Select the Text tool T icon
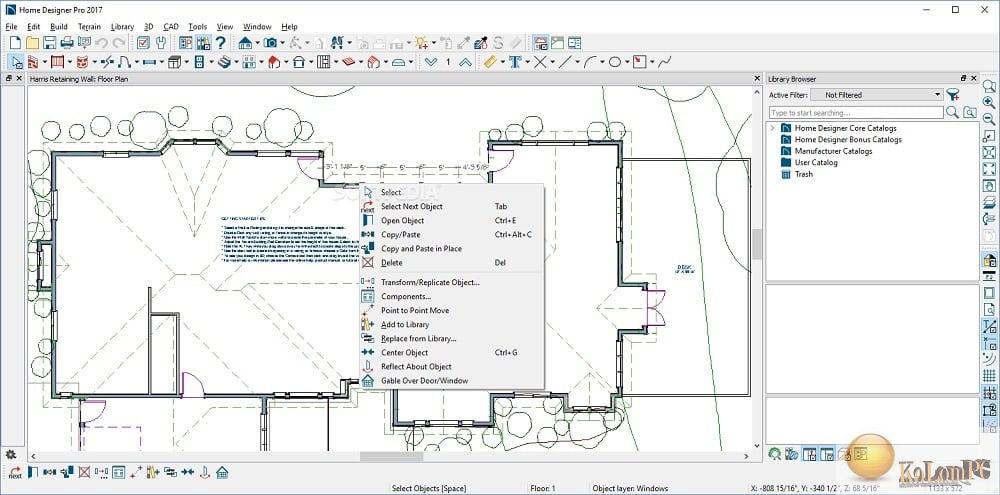 coord(515,62)
